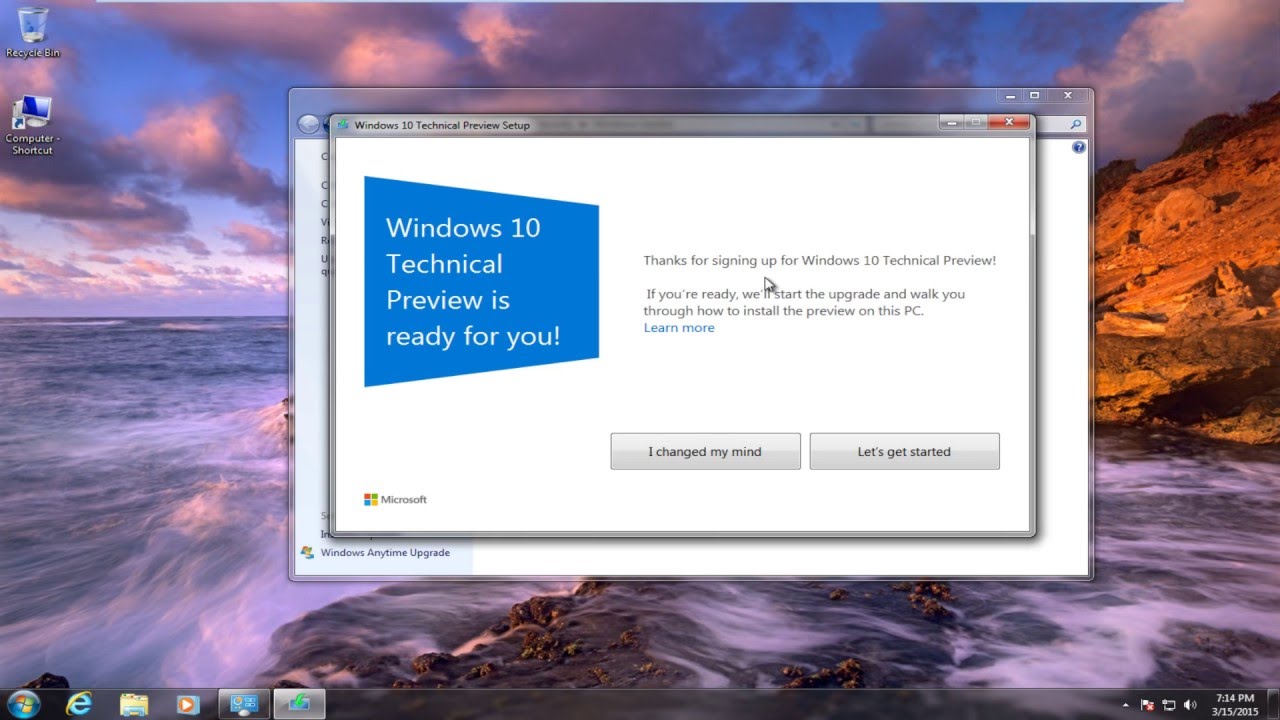Viewport: 1280px width, 720px height.
Task: Click the "Thanks for signing up" text line
Action: coord(819,261)
